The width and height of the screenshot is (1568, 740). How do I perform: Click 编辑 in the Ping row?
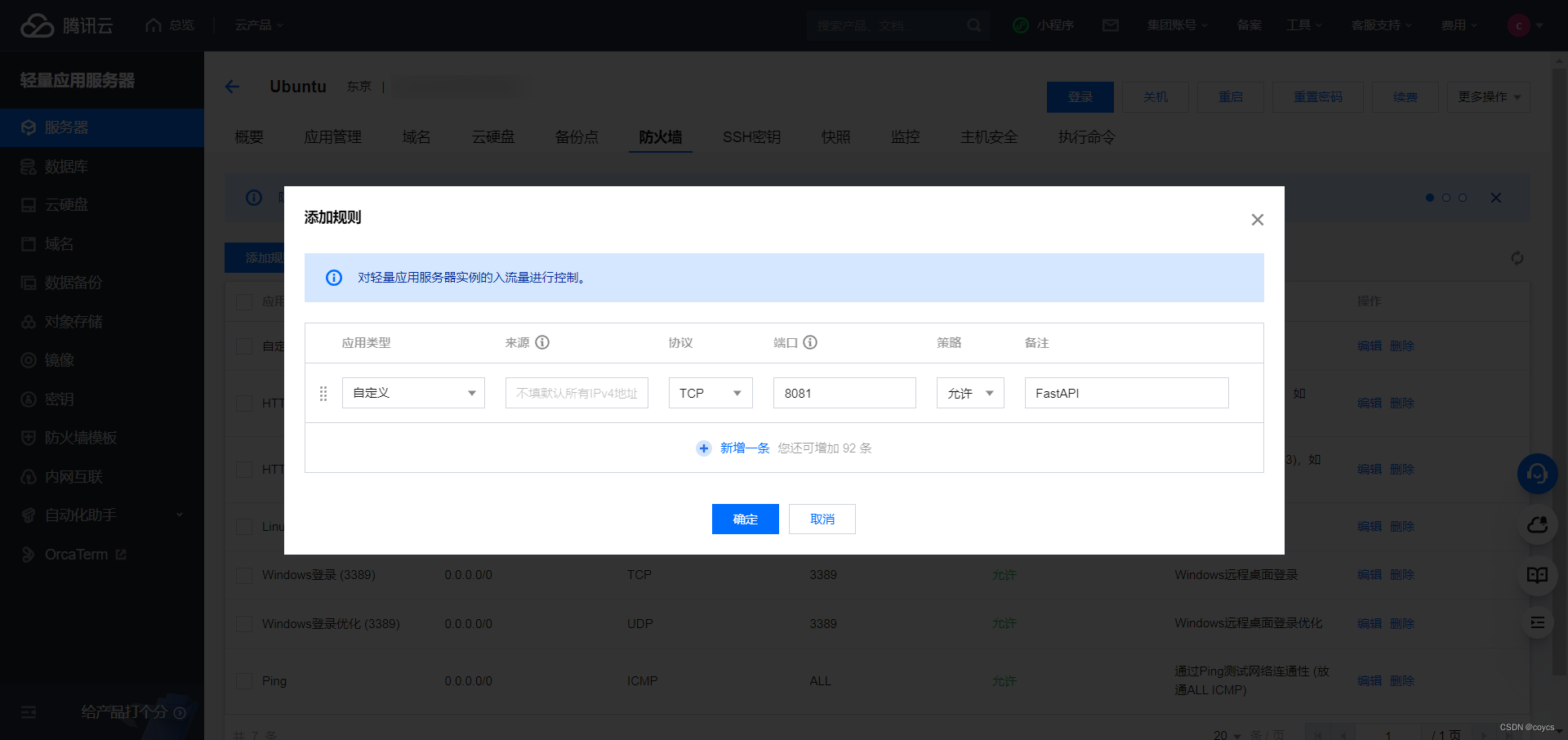coord(1370,681)
